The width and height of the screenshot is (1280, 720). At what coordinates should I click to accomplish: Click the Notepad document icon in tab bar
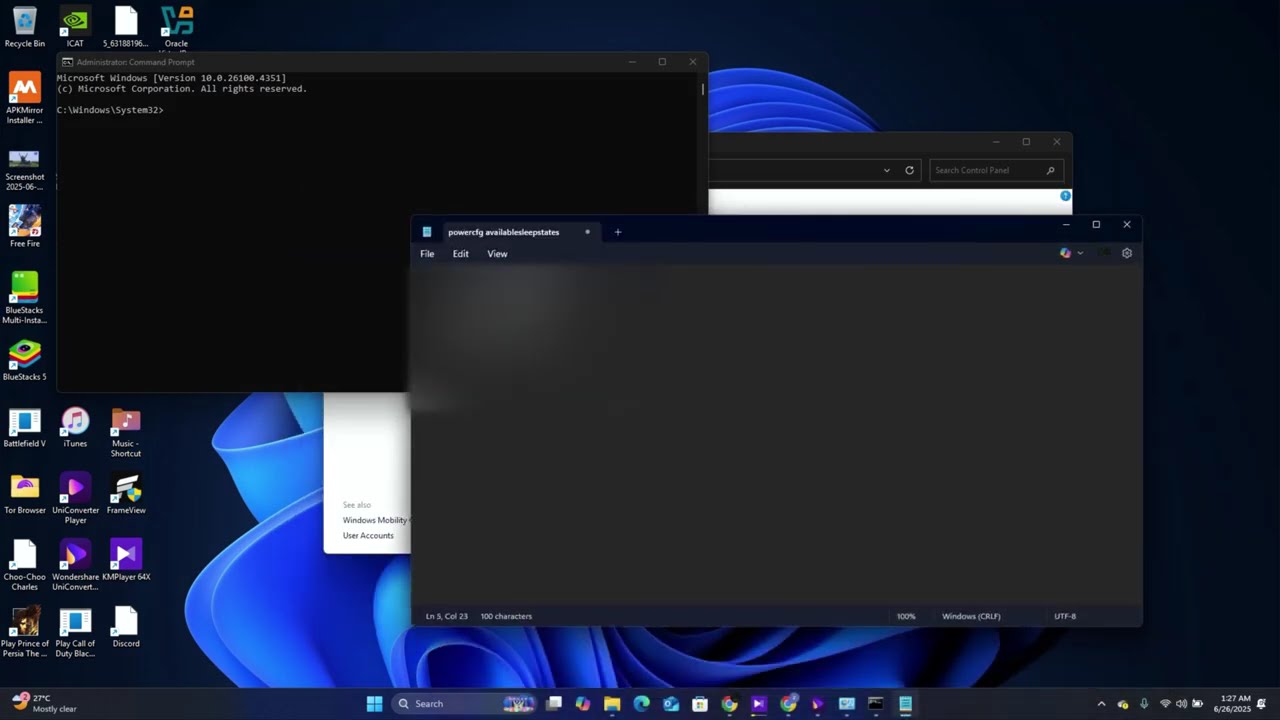pos(427,232)
